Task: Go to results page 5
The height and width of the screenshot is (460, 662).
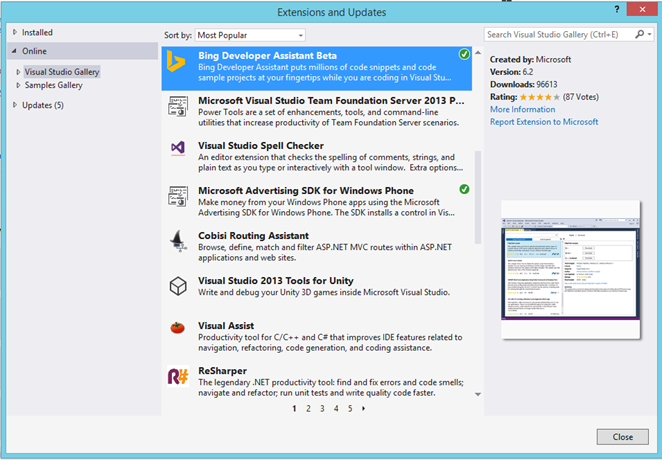Action: (x=350, y=408)
